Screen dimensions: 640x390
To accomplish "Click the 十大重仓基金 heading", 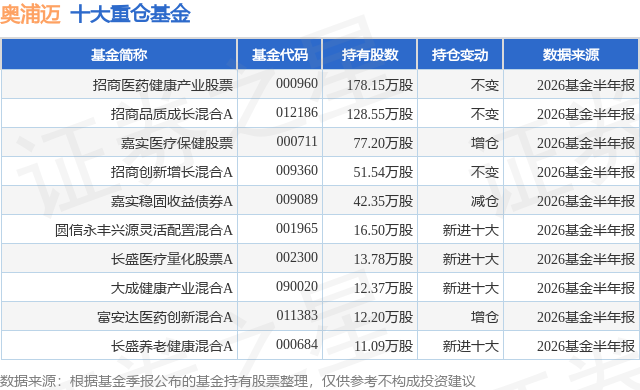I will (x=131, y=14).
